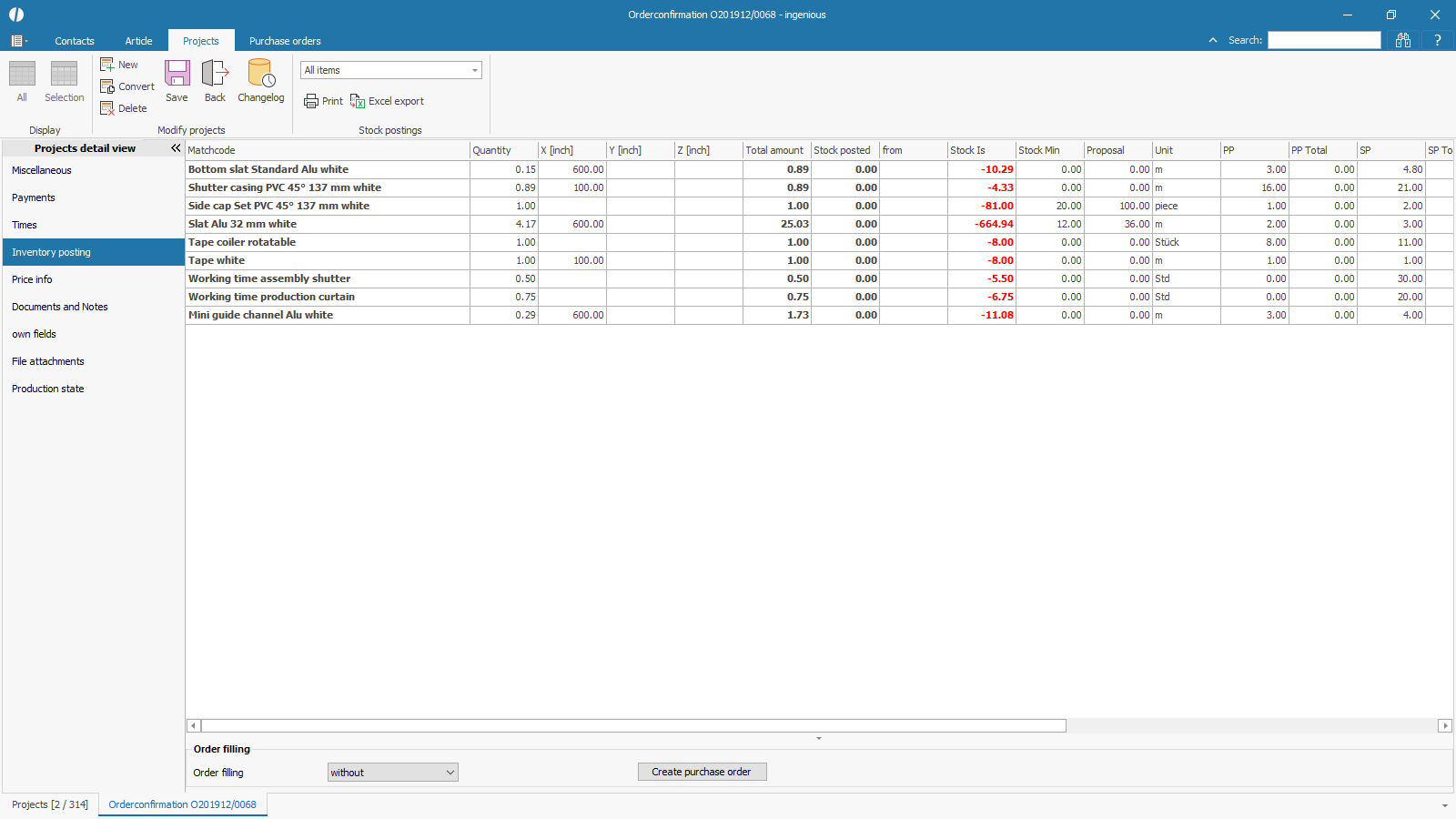Viewport: 1456px width, 819px height.
Task: Open the Purchase orders tab
Action: tap(285, 41)
